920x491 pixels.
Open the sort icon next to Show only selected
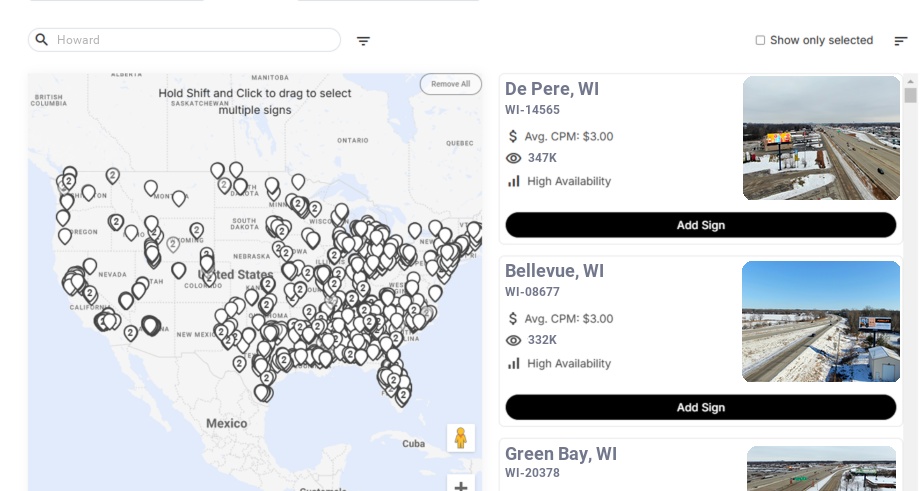[x=901, y=41]
